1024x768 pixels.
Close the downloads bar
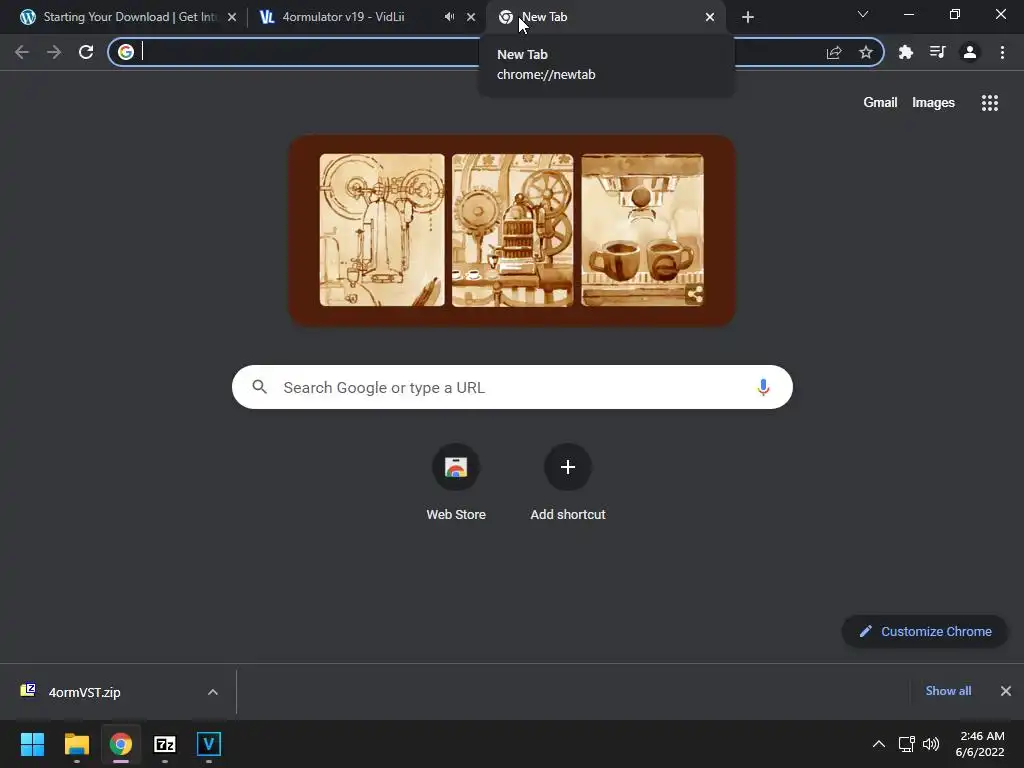click(1006, 691)
